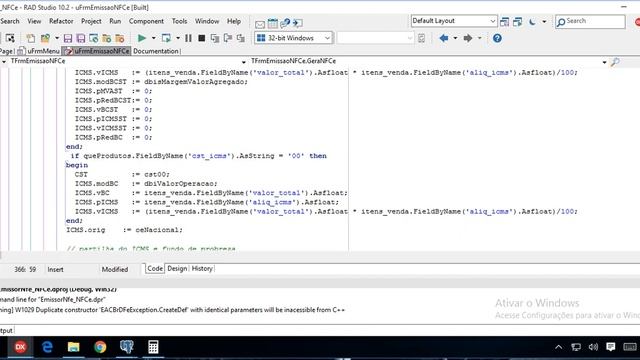This screenshot has height=360, width=640.
Task: Open the Tools menu
Action: [179, 21]
